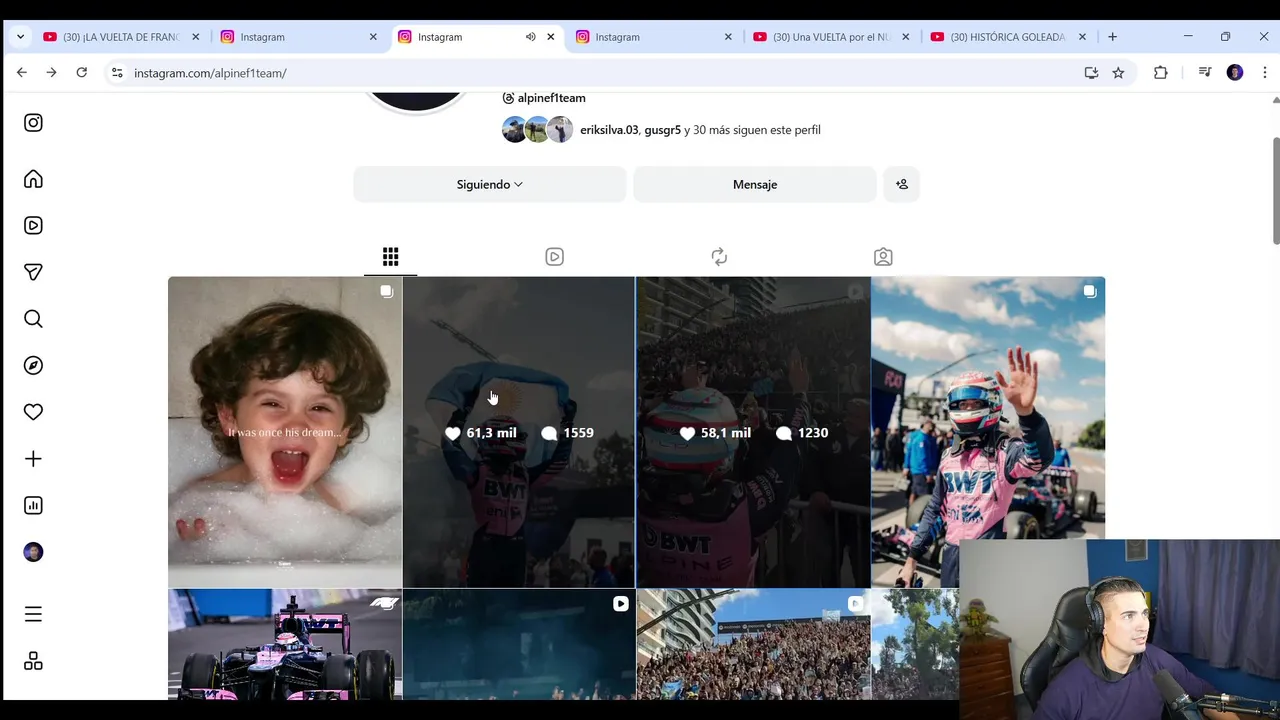Open the hamburger More menu in the sidebar
Screen dimensions: 1280x720
point(33,614)
